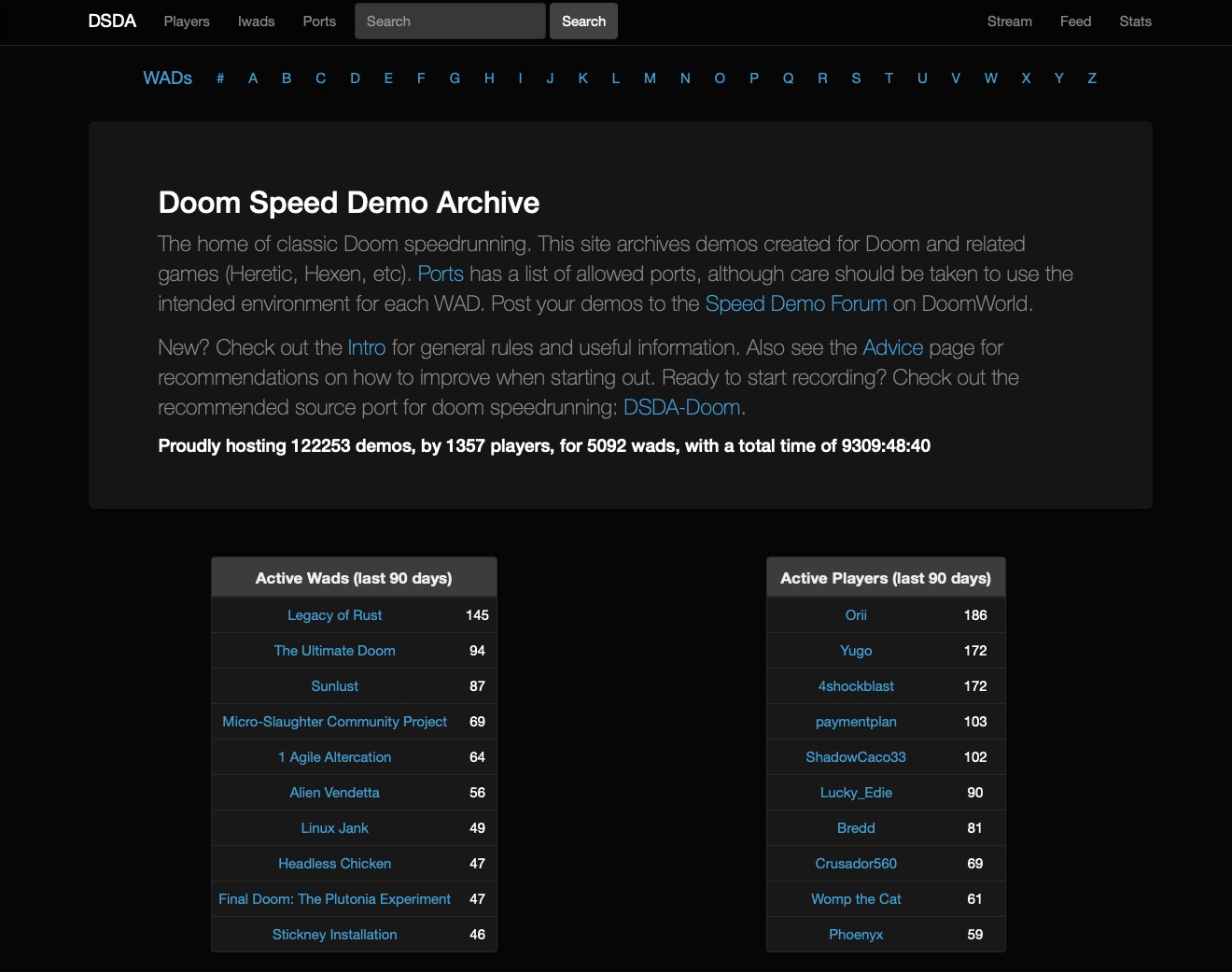Select Micro-Slaughter Community Project wad
This screenshot has width=1232, height=972.
coord(334,722)
